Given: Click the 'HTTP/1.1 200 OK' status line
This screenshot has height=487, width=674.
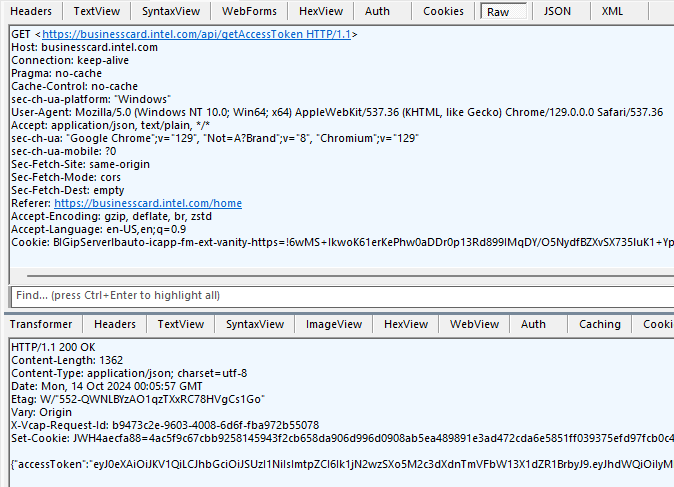Looking at the screenshot, I should [53, 347].
